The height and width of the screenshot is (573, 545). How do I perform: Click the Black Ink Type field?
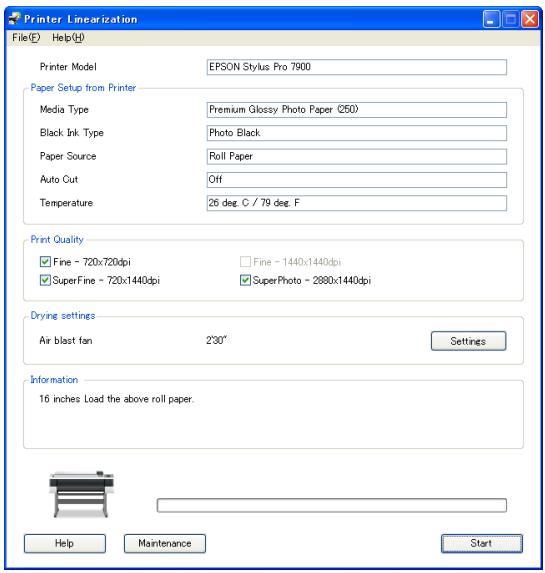[356, 133]
